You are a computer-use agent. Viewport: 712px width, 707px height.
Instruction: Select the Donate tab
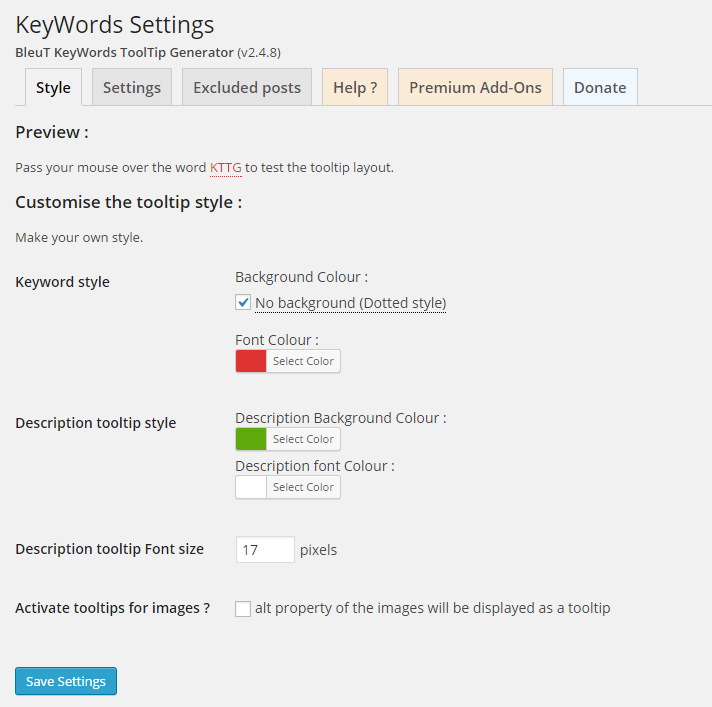[x=600, y=87]
